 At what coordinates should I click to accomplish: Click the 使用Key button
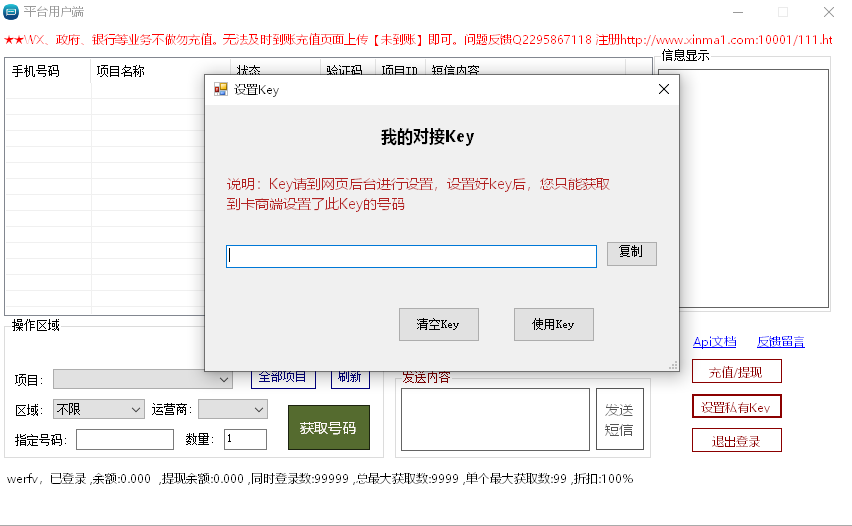point(553,324)
